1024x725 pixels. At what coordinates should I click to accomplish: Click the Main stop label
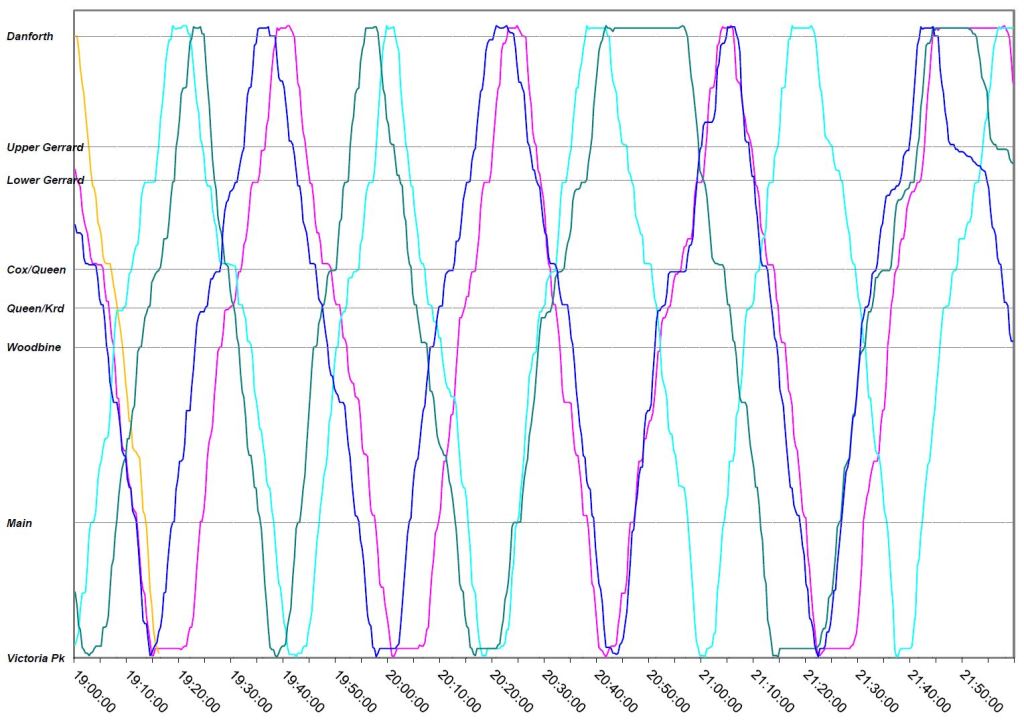20,523
